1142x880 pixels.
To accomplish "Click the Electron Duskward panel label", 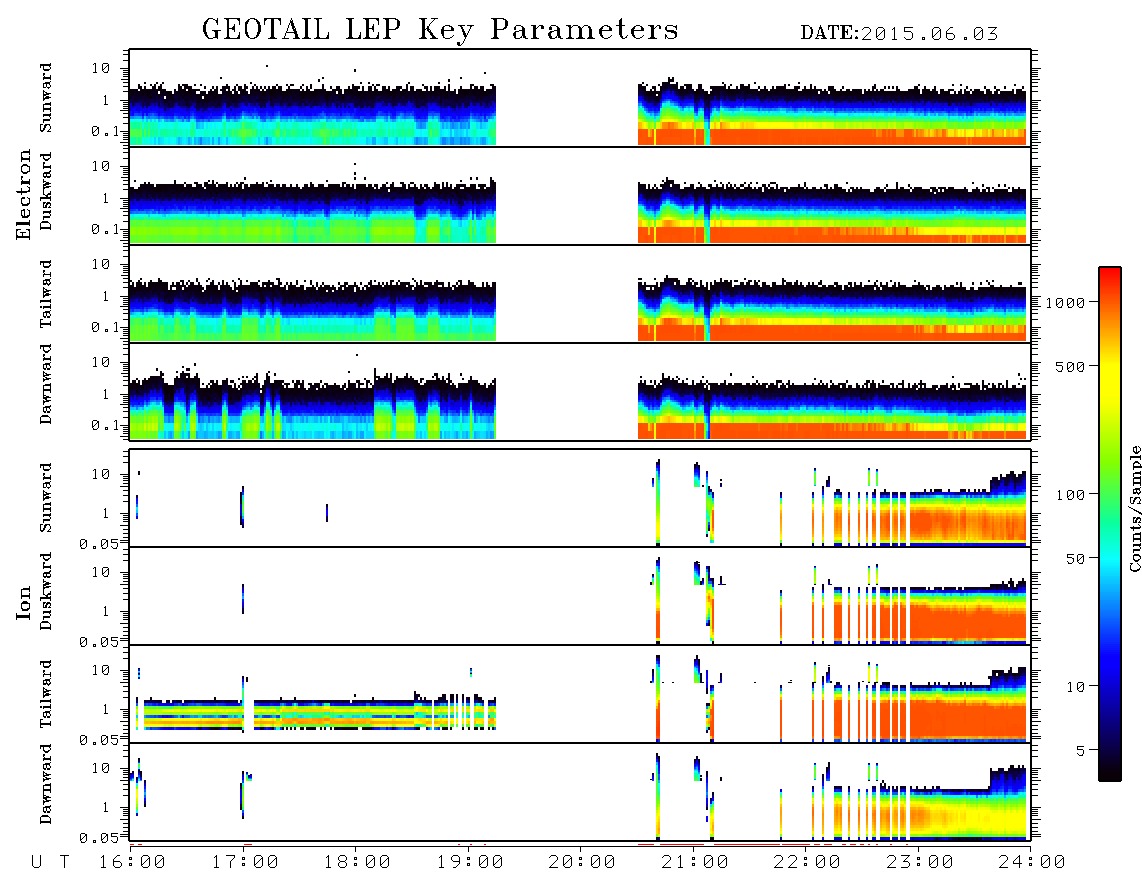I will (x=46, y=192).
